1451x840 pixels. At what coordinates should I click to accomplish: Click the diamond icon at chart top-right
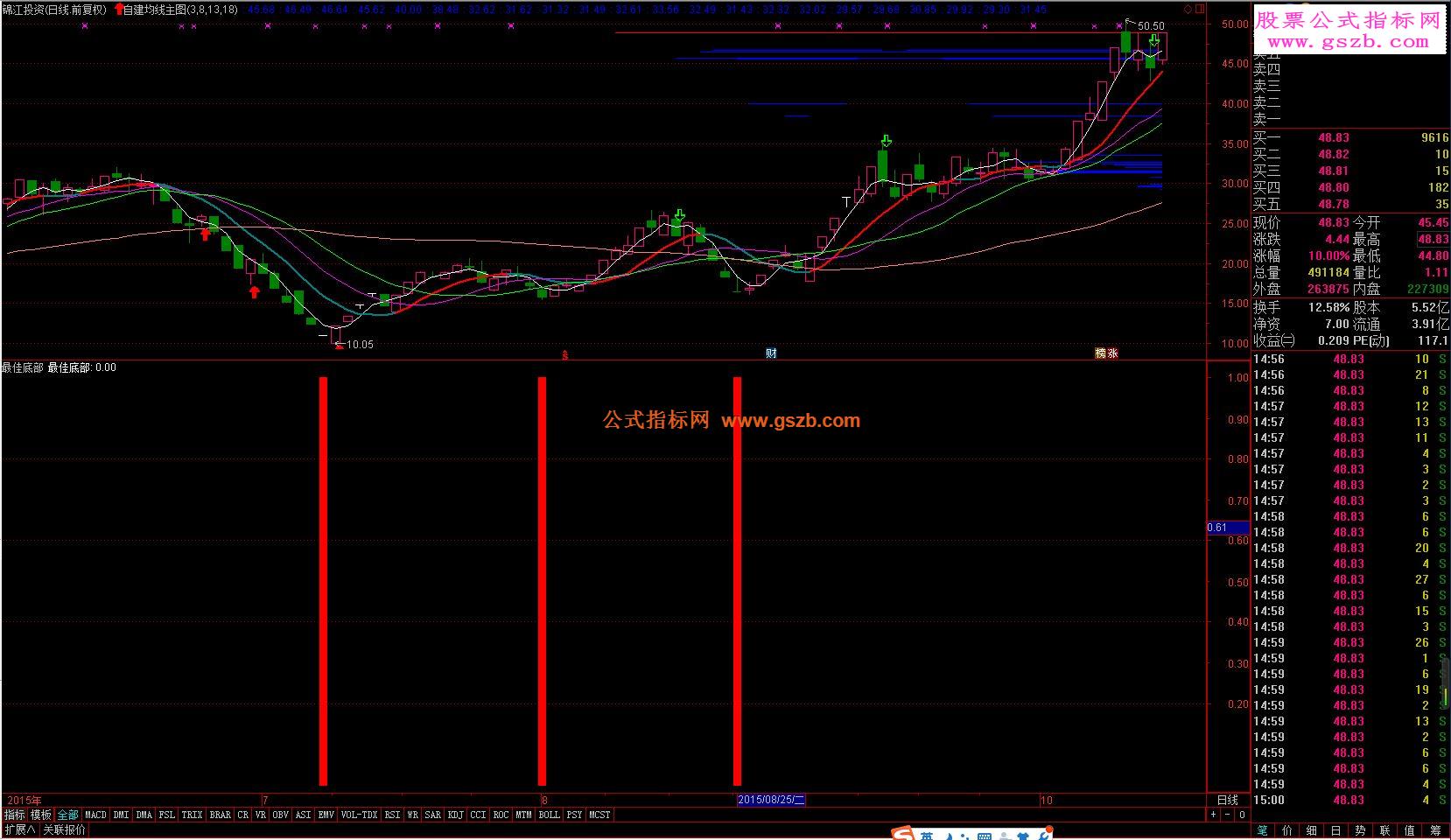(1188, 10)
